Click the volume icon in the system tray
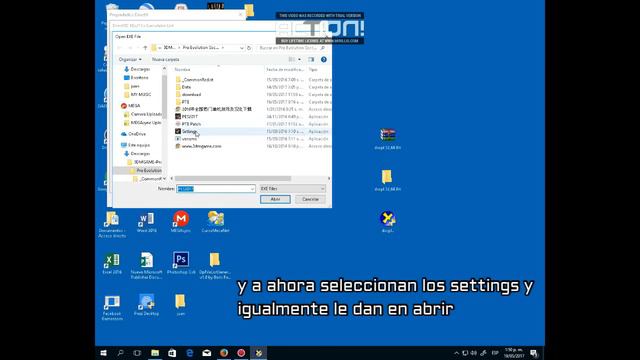Image resolution: width=640 pixels, height=360 pixels. click(473, 353)
